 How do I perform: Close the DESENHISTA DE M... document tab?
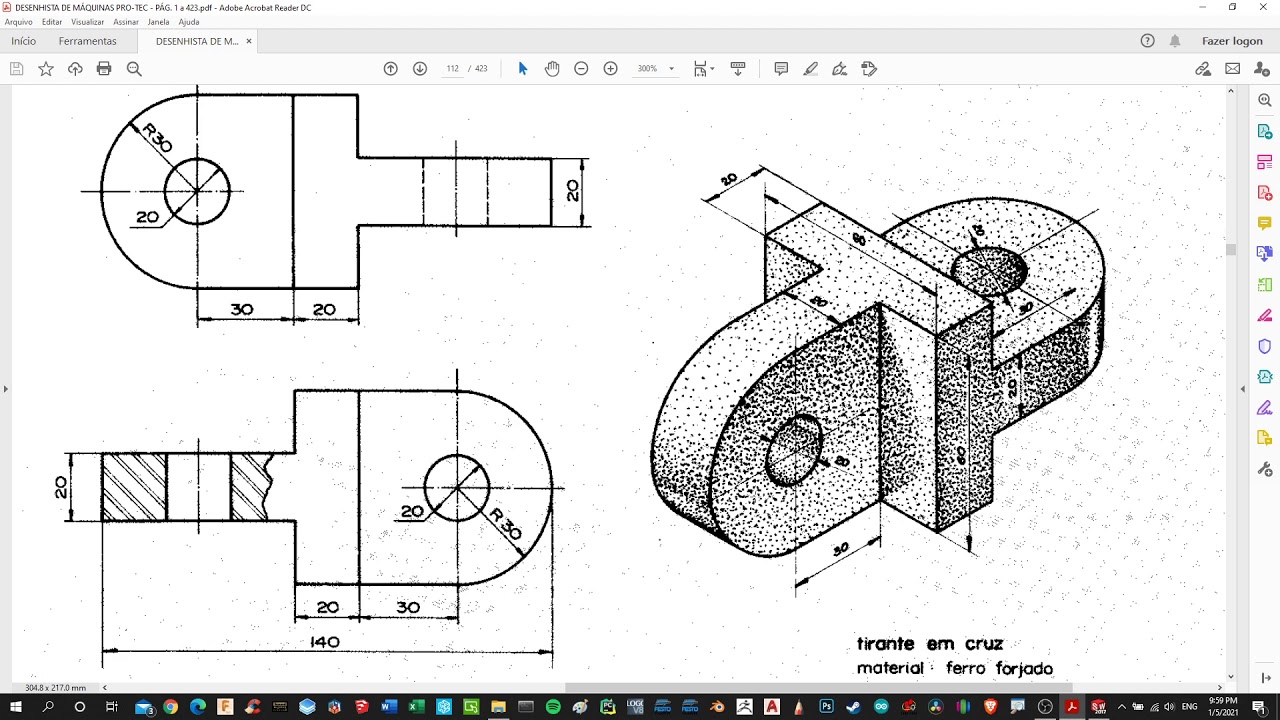tap(249, 41)
